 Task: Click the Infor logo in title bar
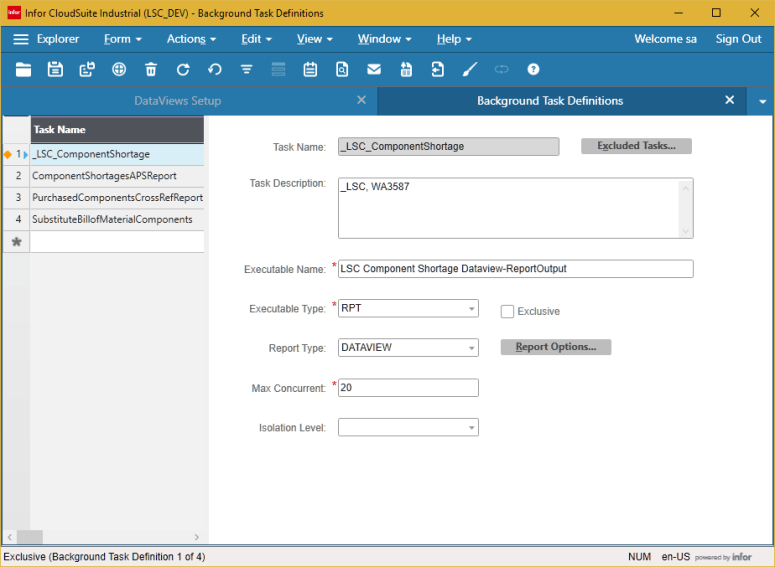tap(14, 13)
